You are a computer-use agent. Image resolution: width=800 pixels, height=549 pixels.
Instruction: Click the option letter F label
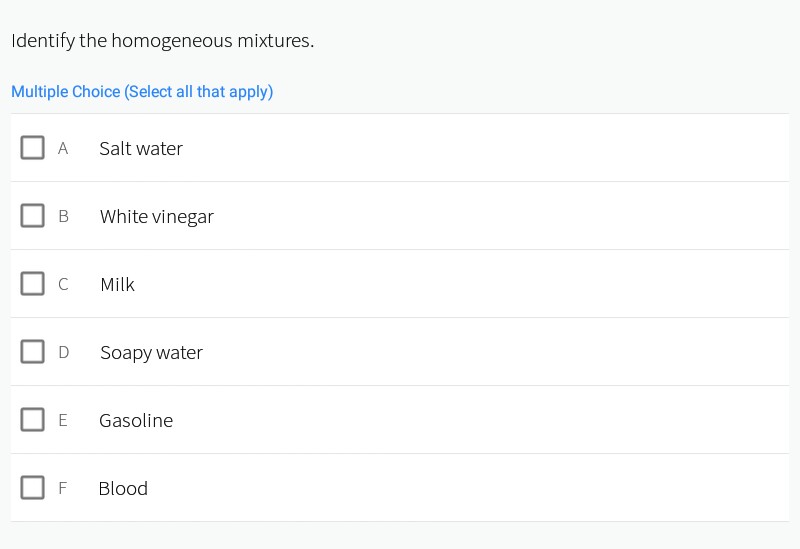pyautogui.click(x=63, y=489)
